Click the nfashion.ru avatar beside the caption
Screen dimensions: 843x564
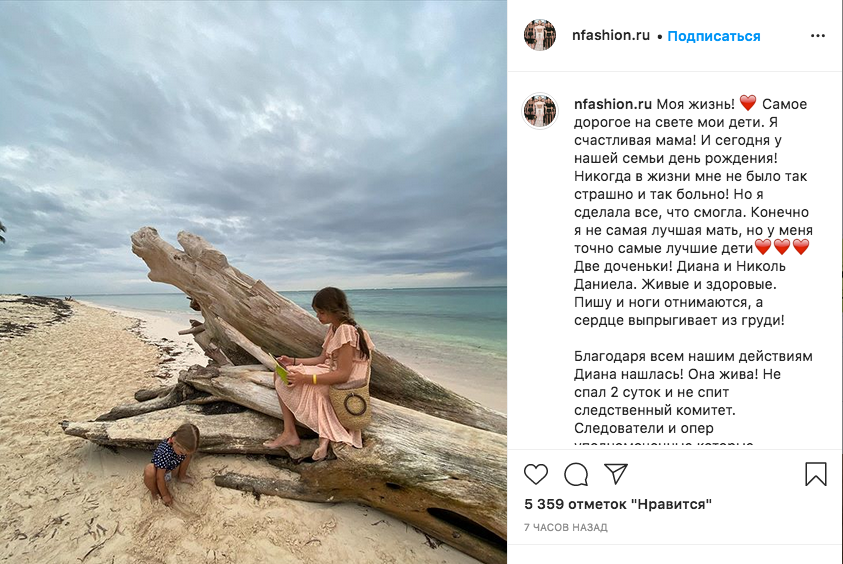click(540, 111)
